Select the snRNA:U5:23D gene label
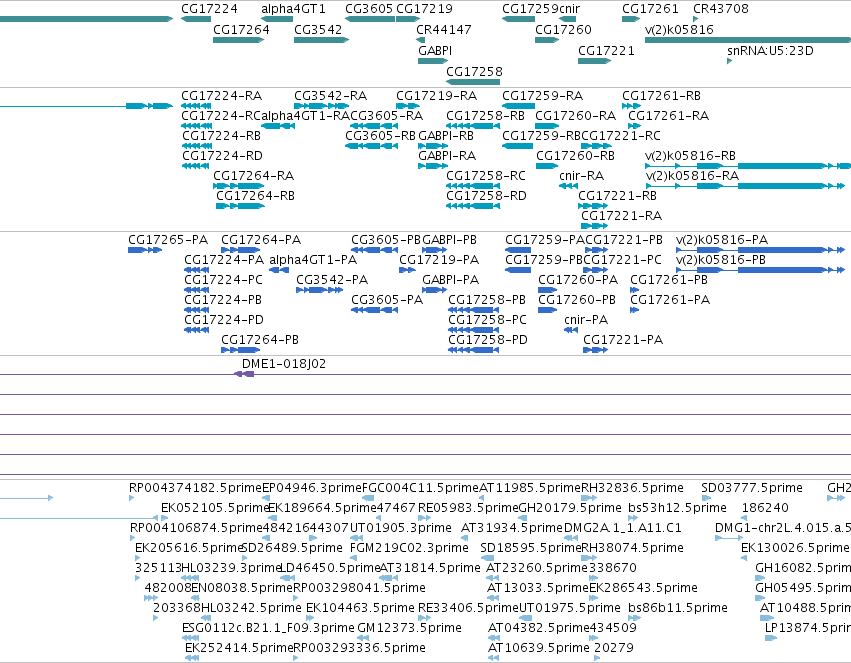This screenshot has width=851, height=663. (x=770, y=50)
